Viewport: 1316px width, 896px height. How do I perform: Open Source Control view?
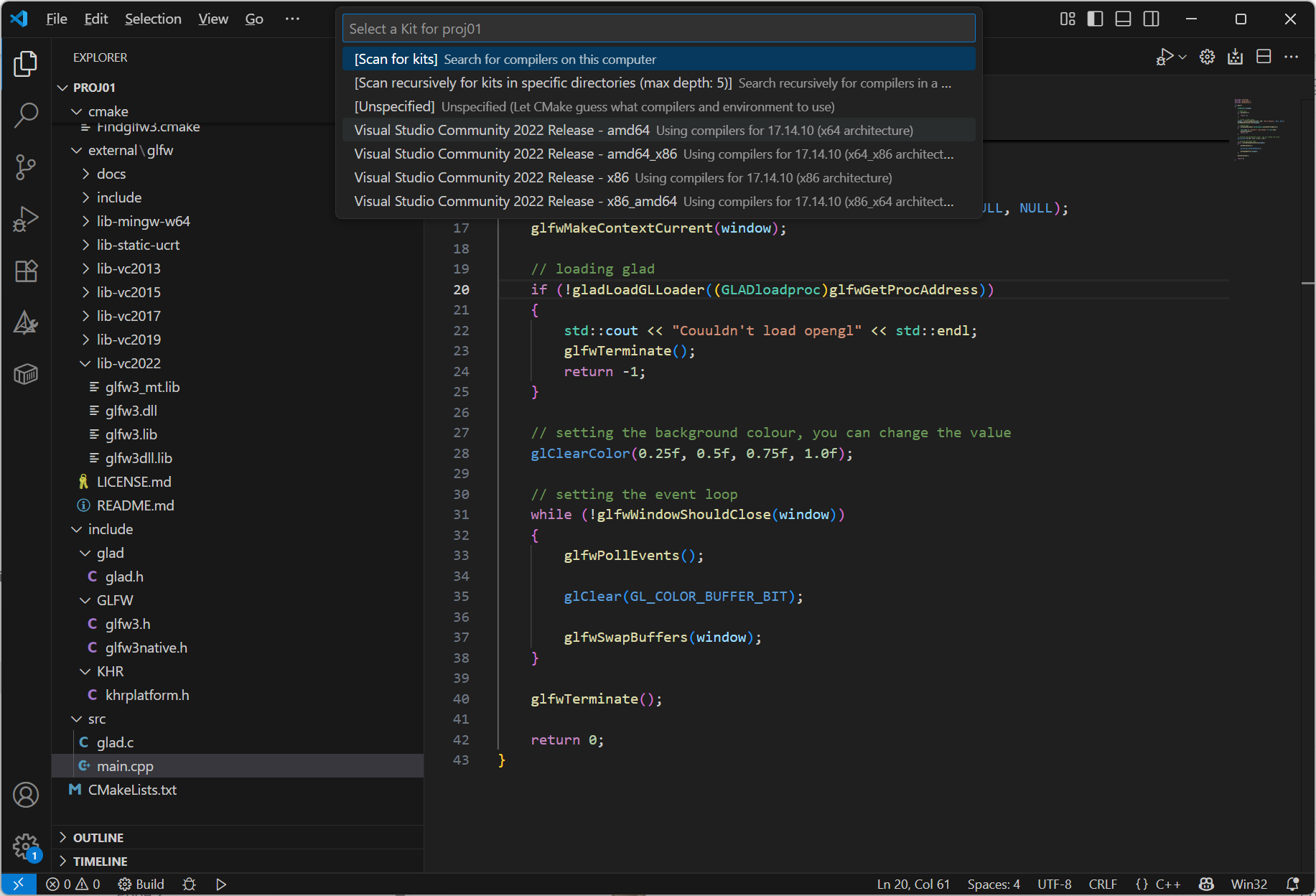pyautogui.click(x=26, y=167)
